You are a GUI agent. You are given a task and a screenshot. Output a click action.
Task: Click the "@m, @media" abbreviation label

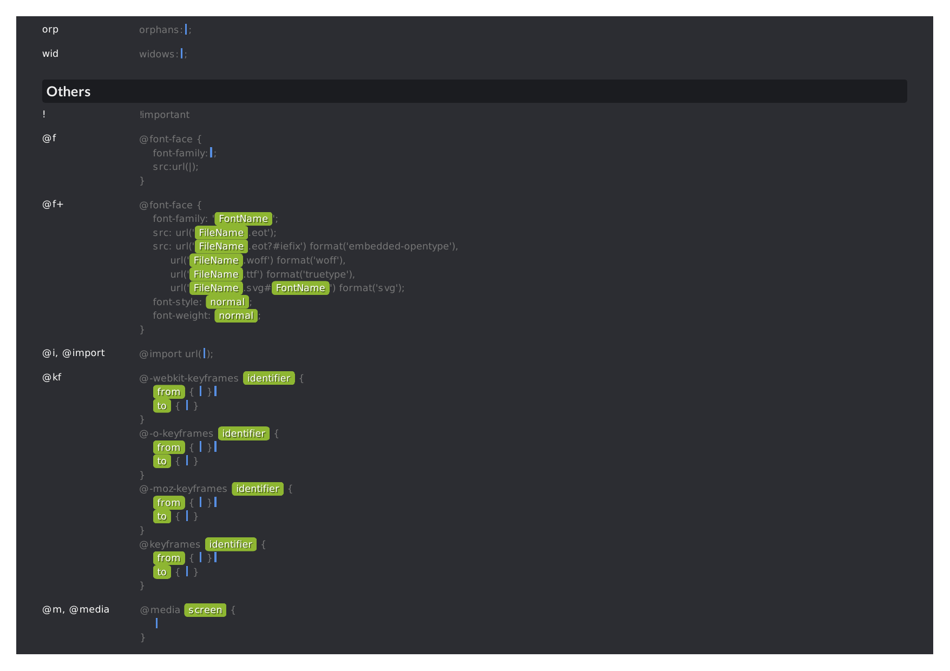[x=75, y=609]
